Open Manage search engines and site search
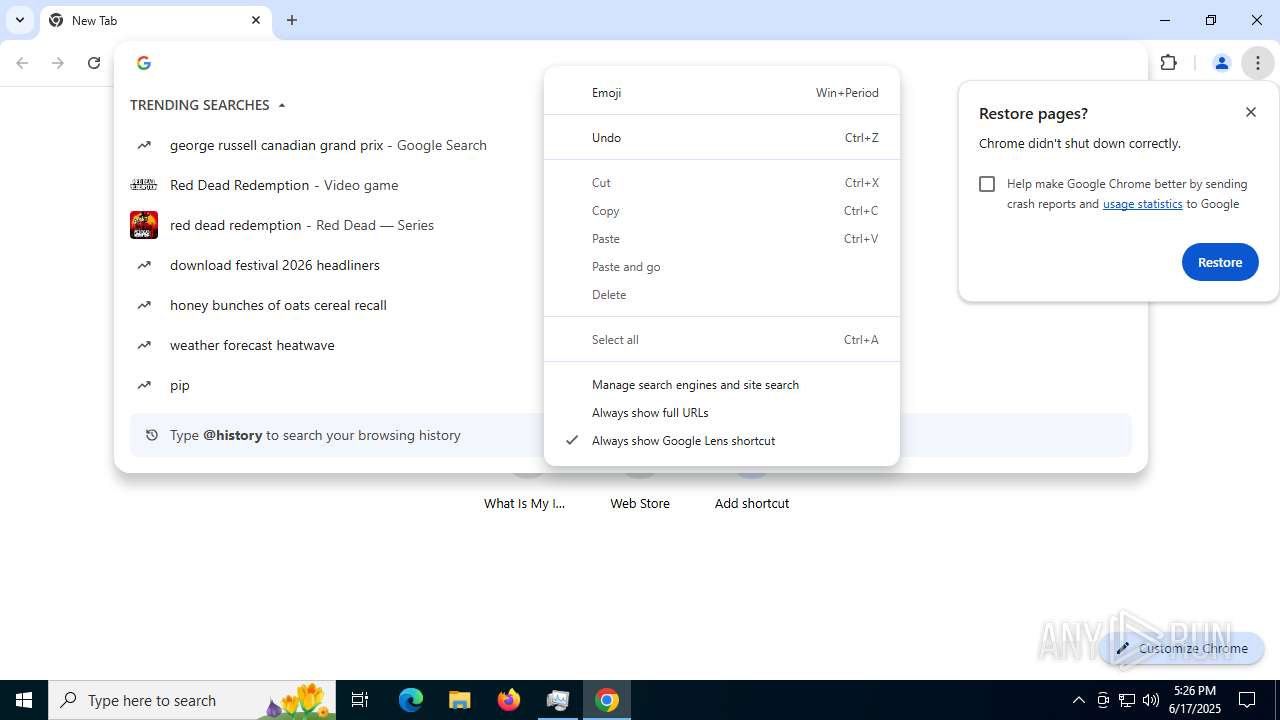 click(722, 385)
